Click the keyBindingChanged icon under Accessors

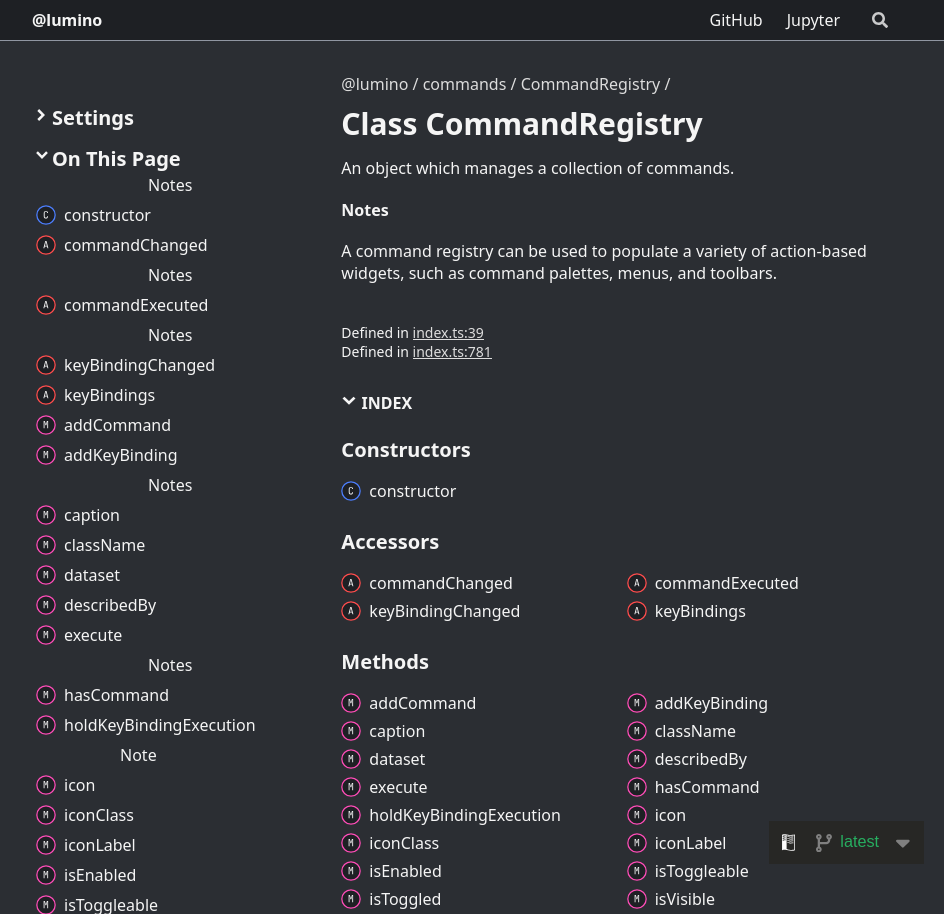pyautogui.click(x=351, y=611)
